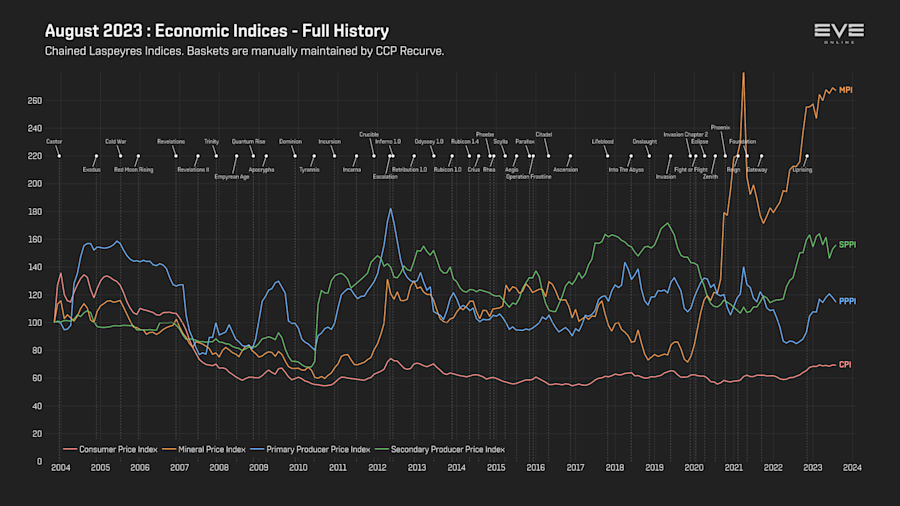900x506 pixels.
Task: Click the green SPPI series label
Action: [847, 244]
